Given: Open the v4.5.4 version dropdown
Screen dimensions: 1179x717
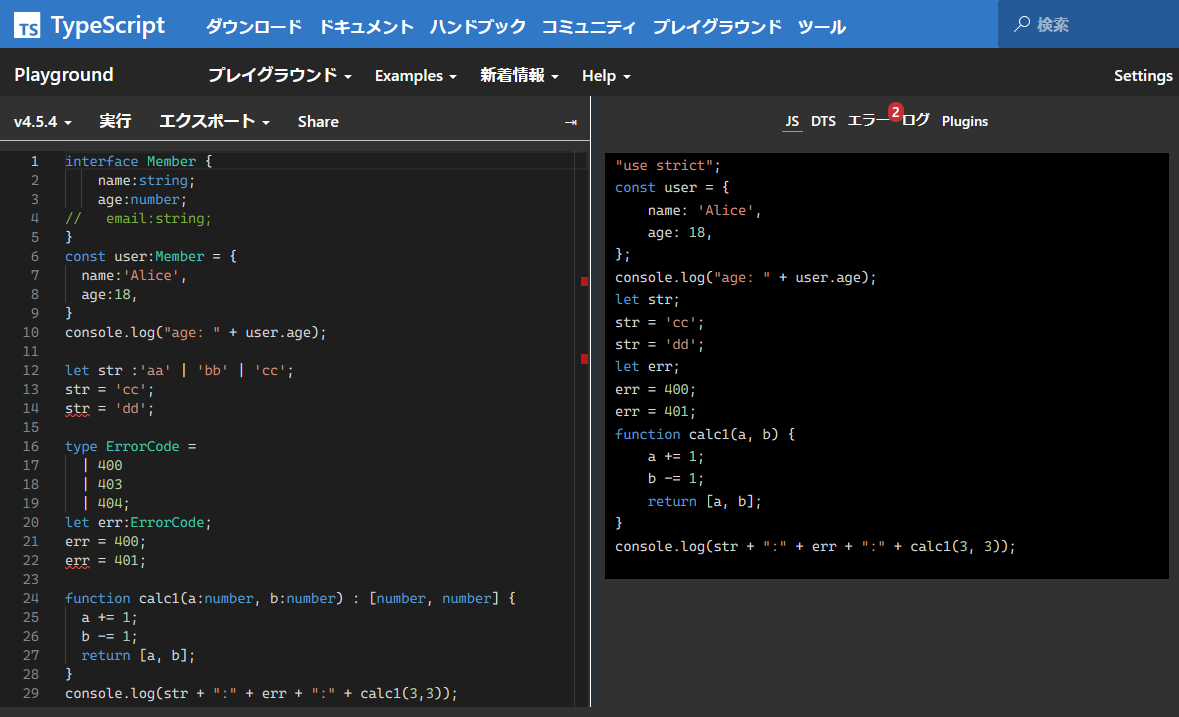Looking at the screenshot, I should (43, 122).
